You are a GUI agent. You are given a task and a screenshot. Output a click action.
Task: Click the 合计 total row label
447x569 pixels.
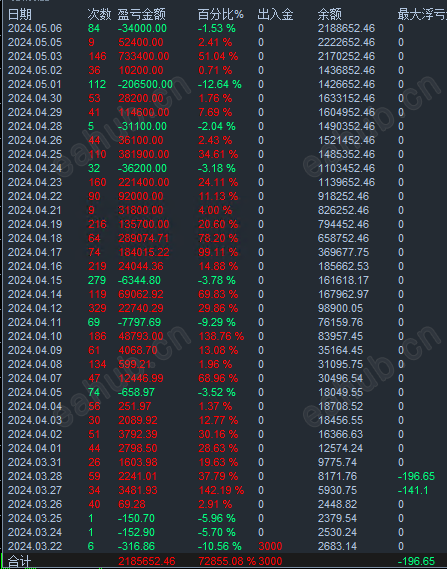click(x=20, y=561)
